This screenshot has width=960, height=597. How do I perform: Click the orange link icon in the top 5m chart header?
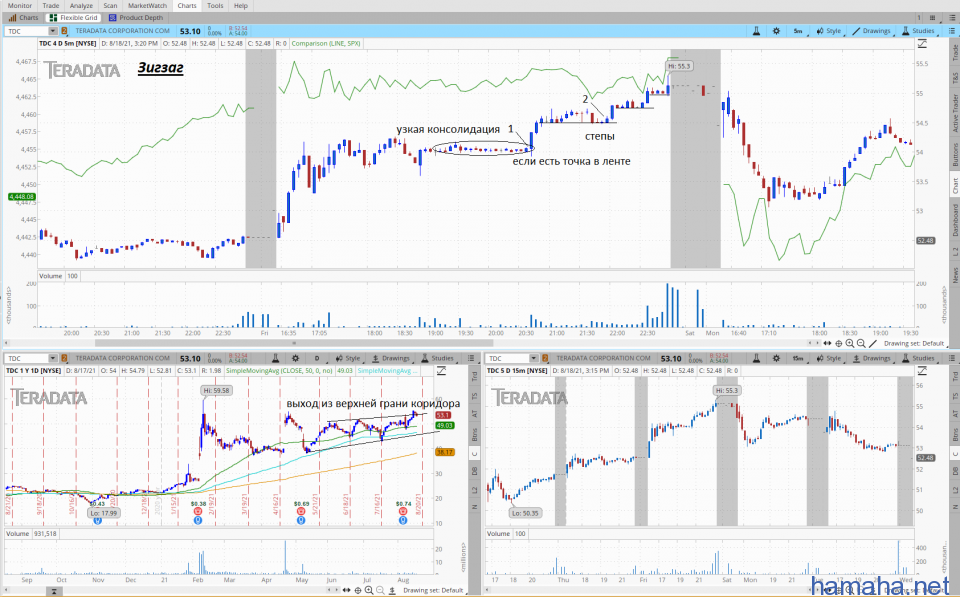pos(64,31)
